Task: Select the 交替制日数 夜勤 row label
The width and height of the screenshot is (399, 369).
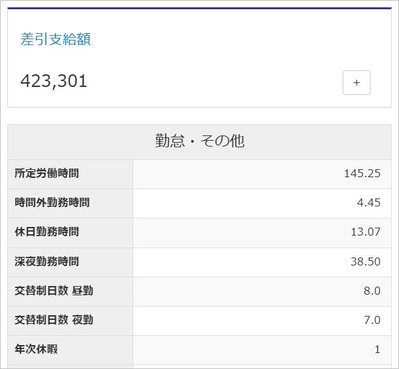Action: point(54,320)
